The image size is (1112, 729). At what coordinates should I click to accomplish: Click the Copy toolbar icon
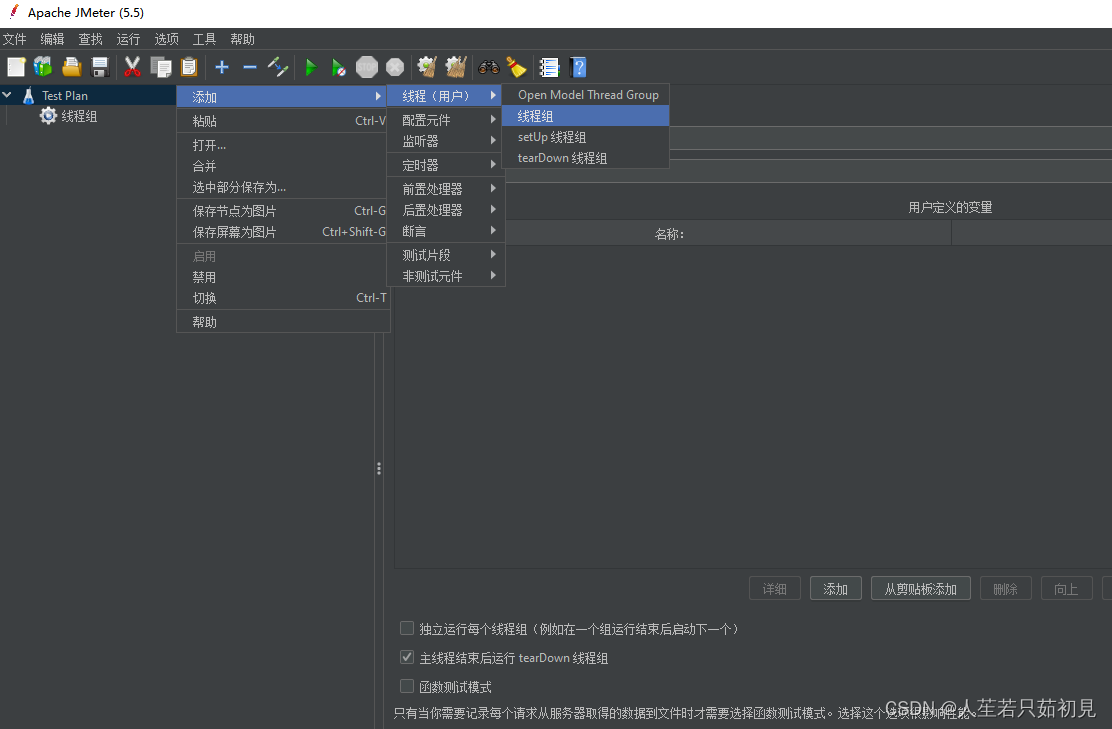[x=161, y=67]
